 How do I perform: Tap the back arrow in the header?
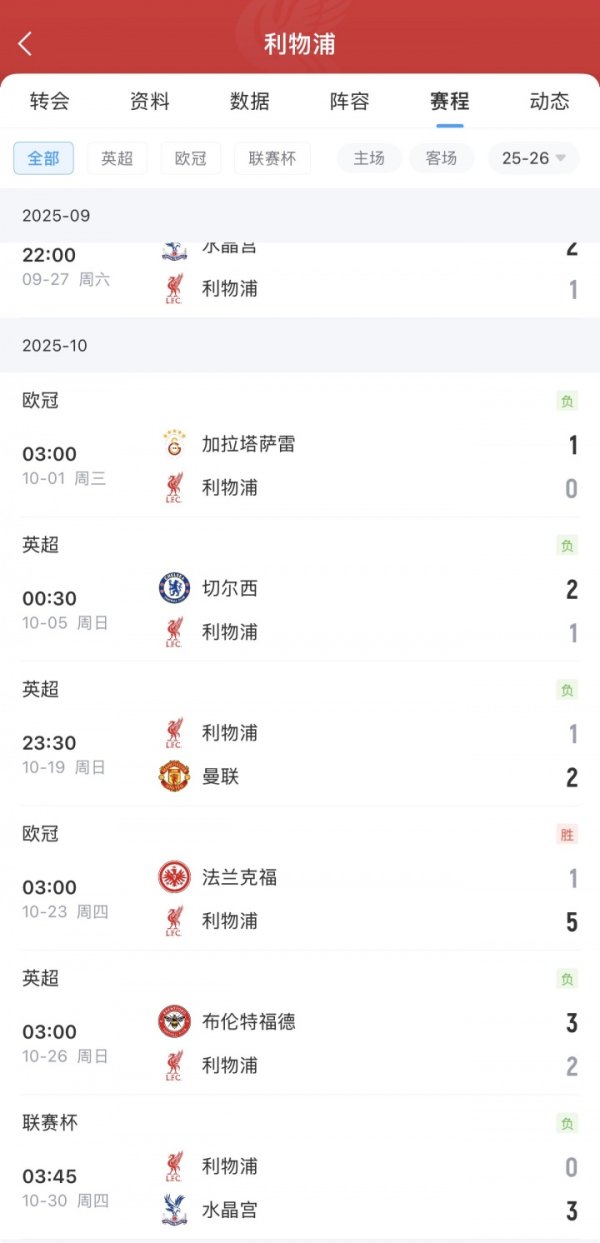tap(24, 42)
